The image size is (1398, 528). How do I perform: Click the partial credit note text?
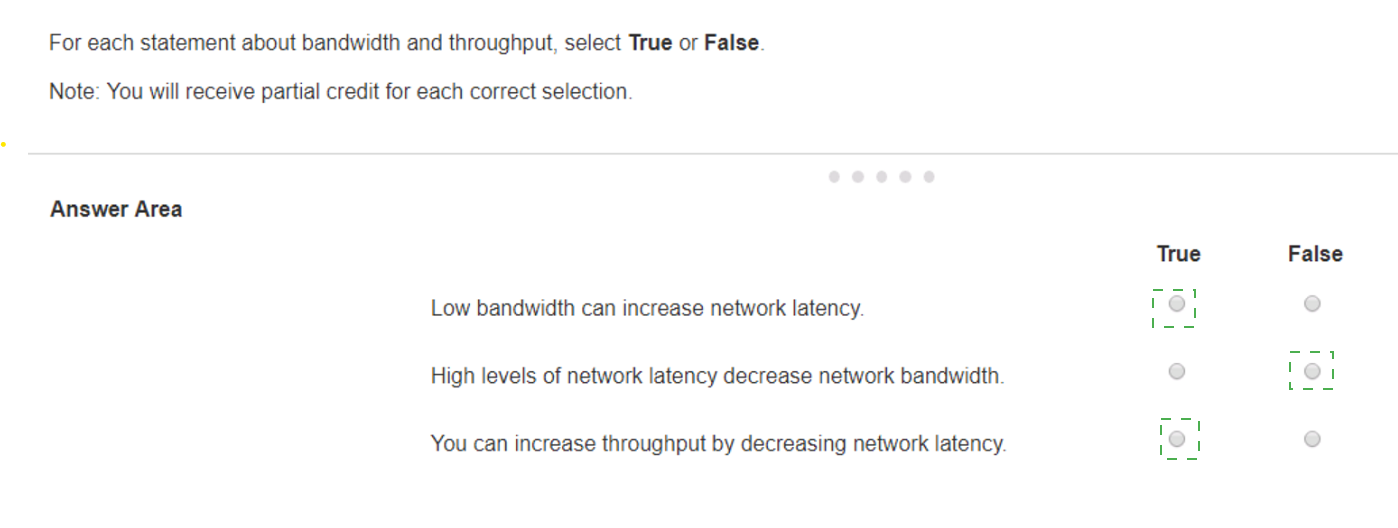pos(341,92)
